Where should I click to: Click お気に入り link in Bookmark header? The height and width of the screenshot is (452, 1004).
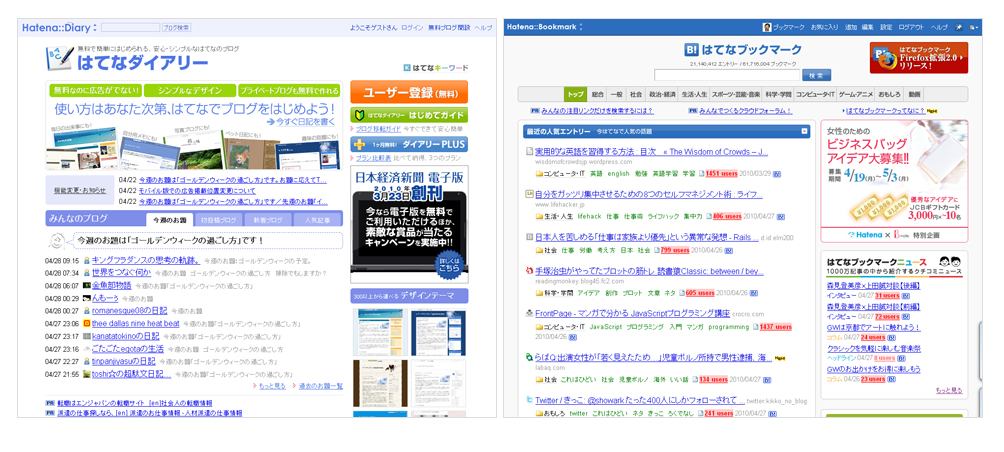(824, 28)
